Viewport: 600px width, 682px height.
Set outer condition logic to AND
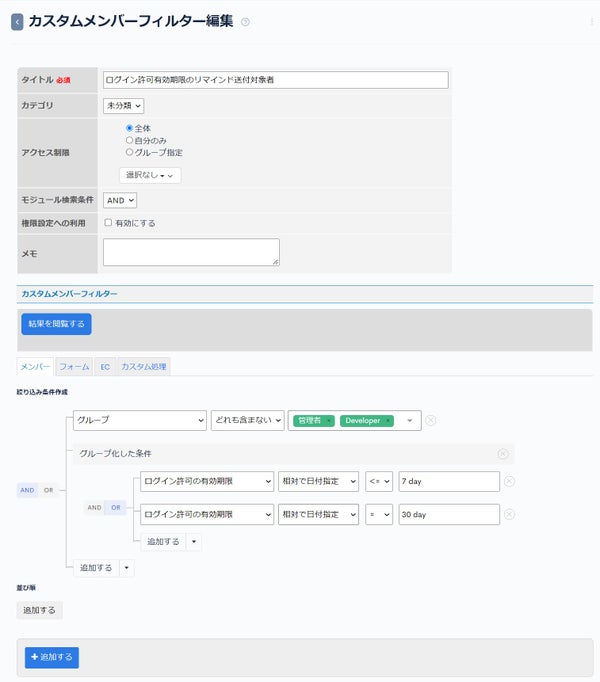pyautogui.click(x=27, y=490)
